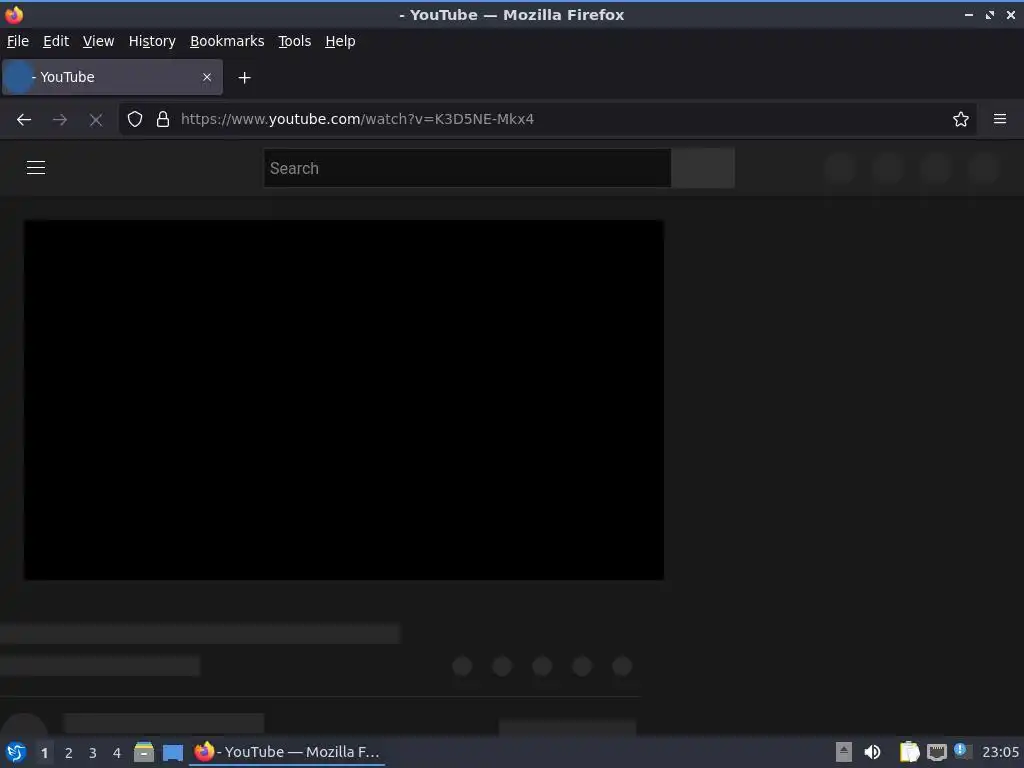Screen dimensions: 1024x768
Task: Open the Help menu
Action: [340, 41]
